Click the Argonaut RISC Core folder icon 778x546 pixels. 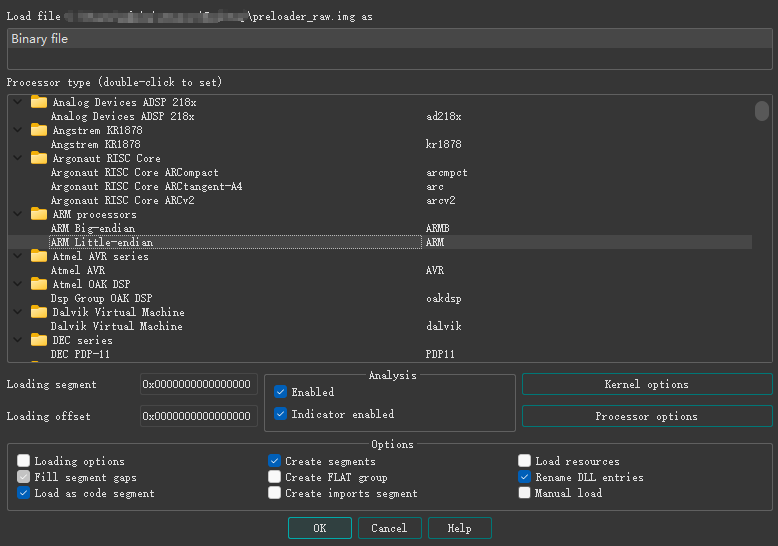pyautogui.click(x=39, y=158)
